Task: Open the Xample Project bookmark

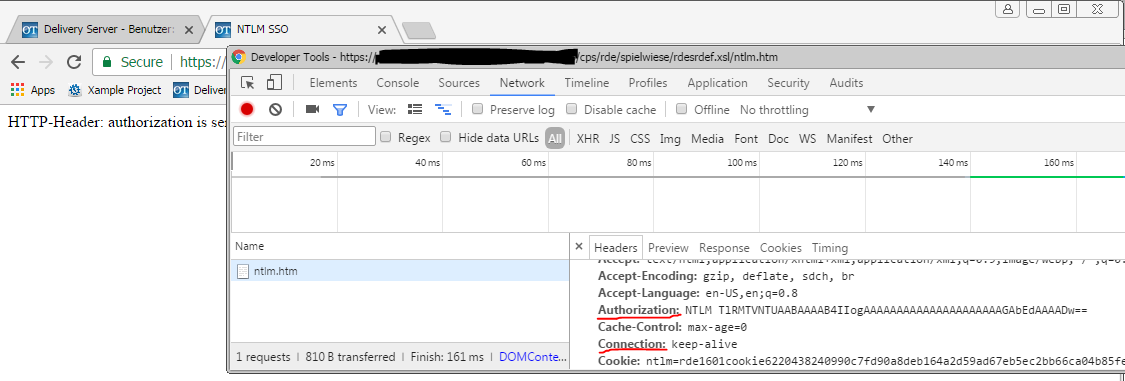Action: 115,90
